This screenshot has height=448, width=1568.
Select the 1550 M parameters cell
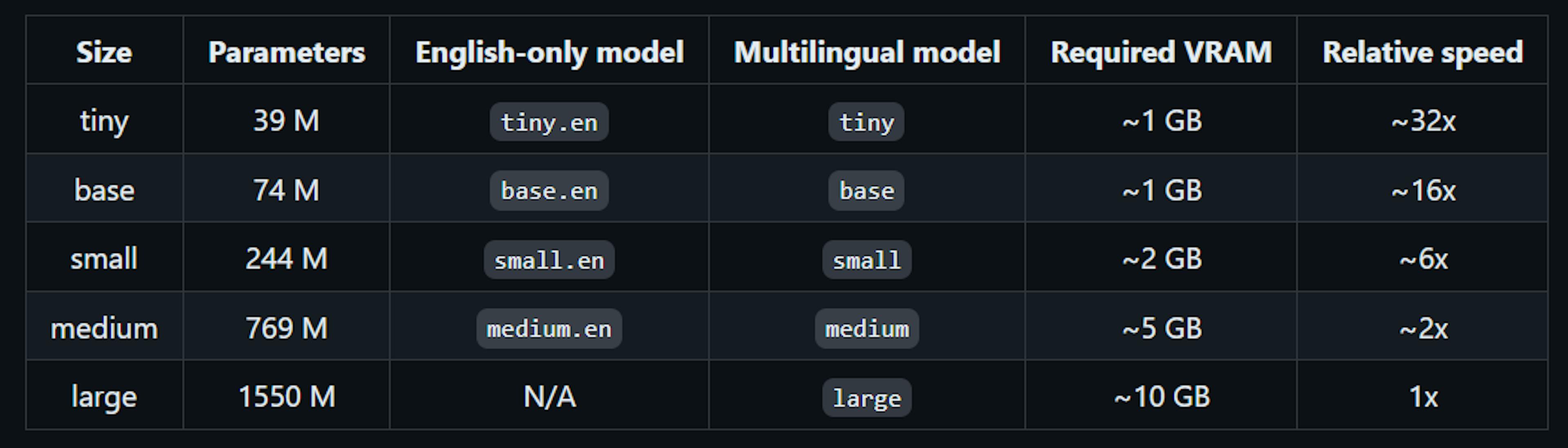click(287, 396)
